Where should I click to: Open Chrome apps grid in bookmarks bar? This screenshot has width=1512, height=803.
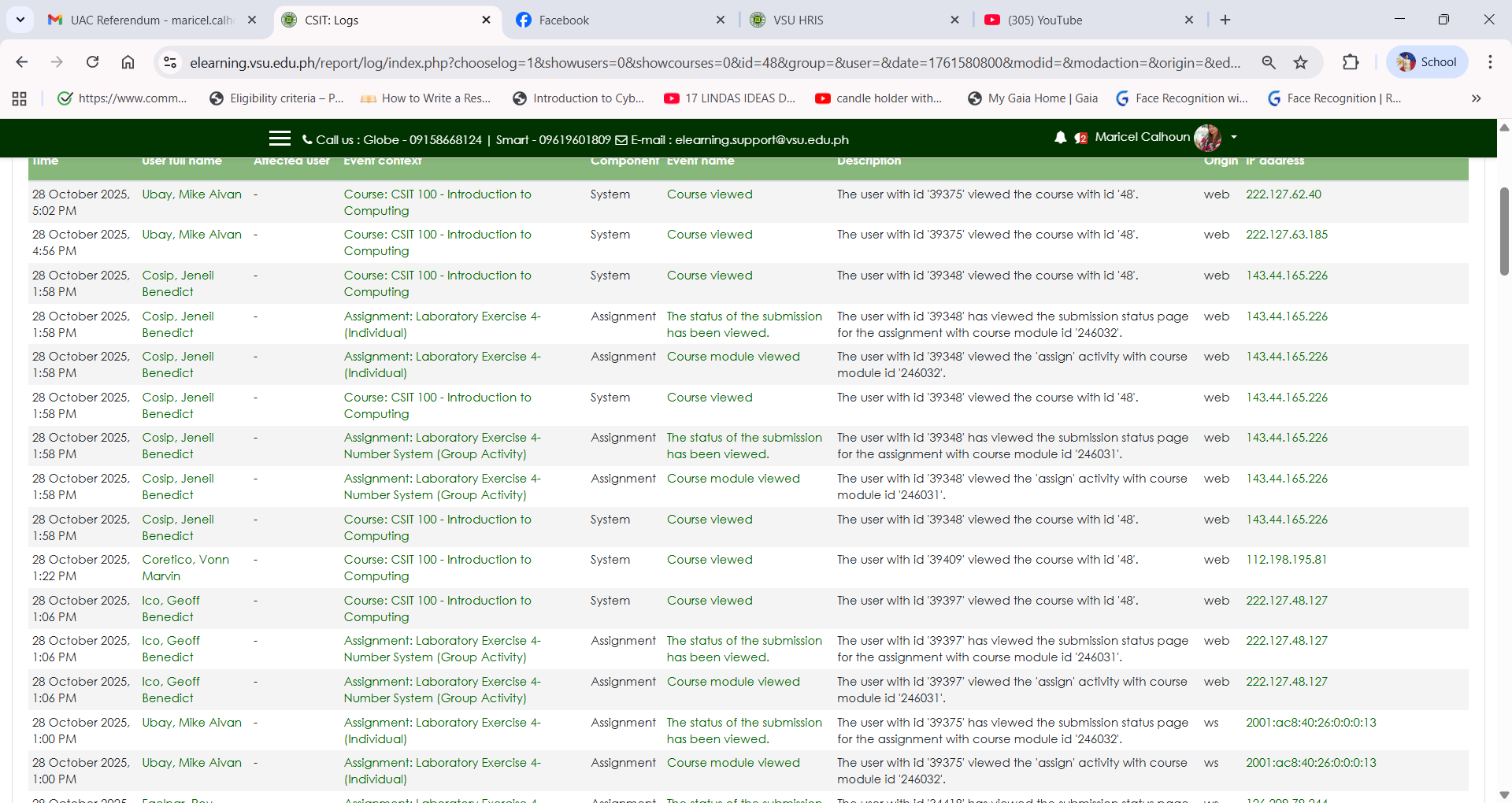coord(20,98)
